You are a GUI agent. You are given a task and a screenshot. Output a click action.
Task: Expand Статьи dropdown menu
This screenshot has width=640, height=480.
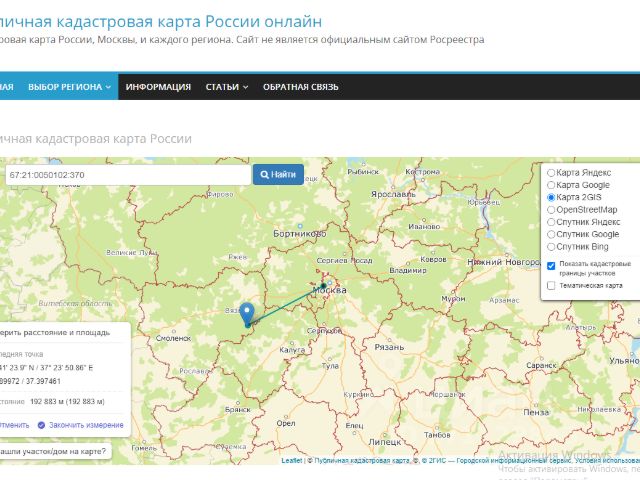coord(227,87)
